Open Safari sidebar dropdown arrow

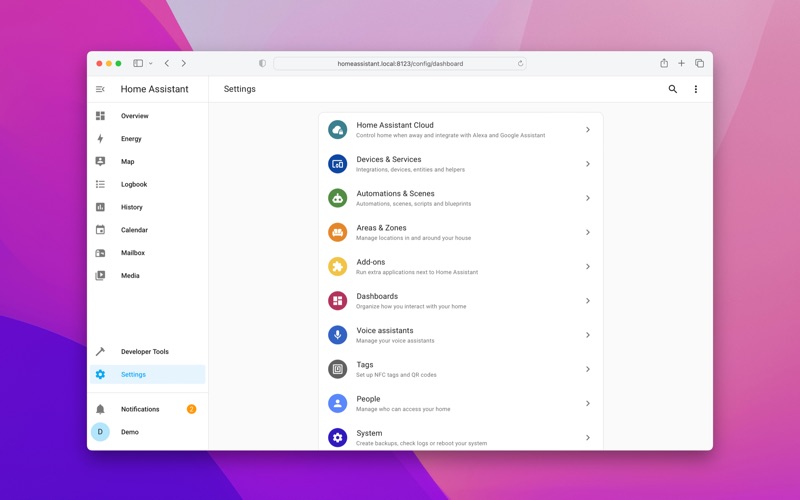[151, 63]
